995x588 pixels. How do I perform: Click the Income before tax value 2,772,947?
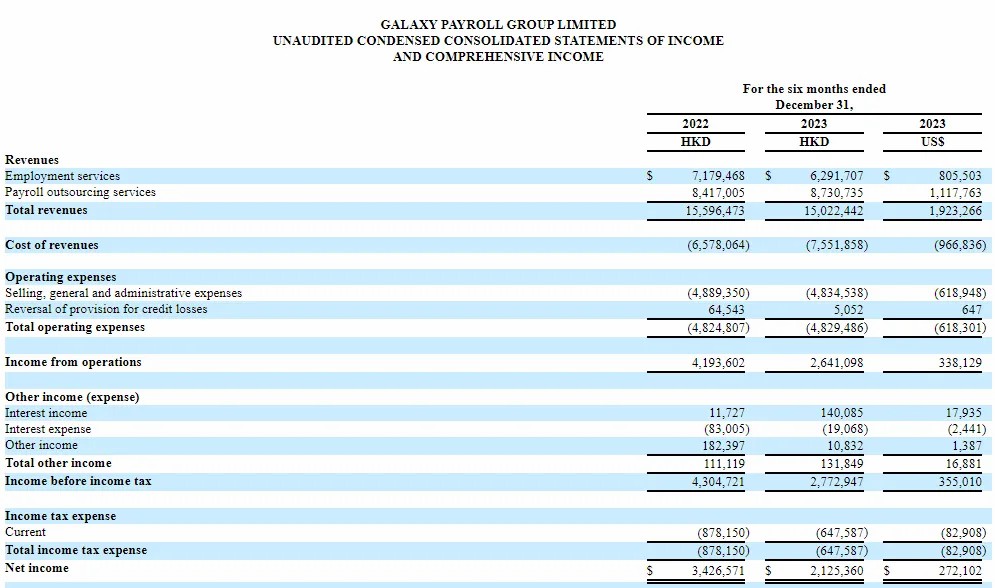pos(836,482)
